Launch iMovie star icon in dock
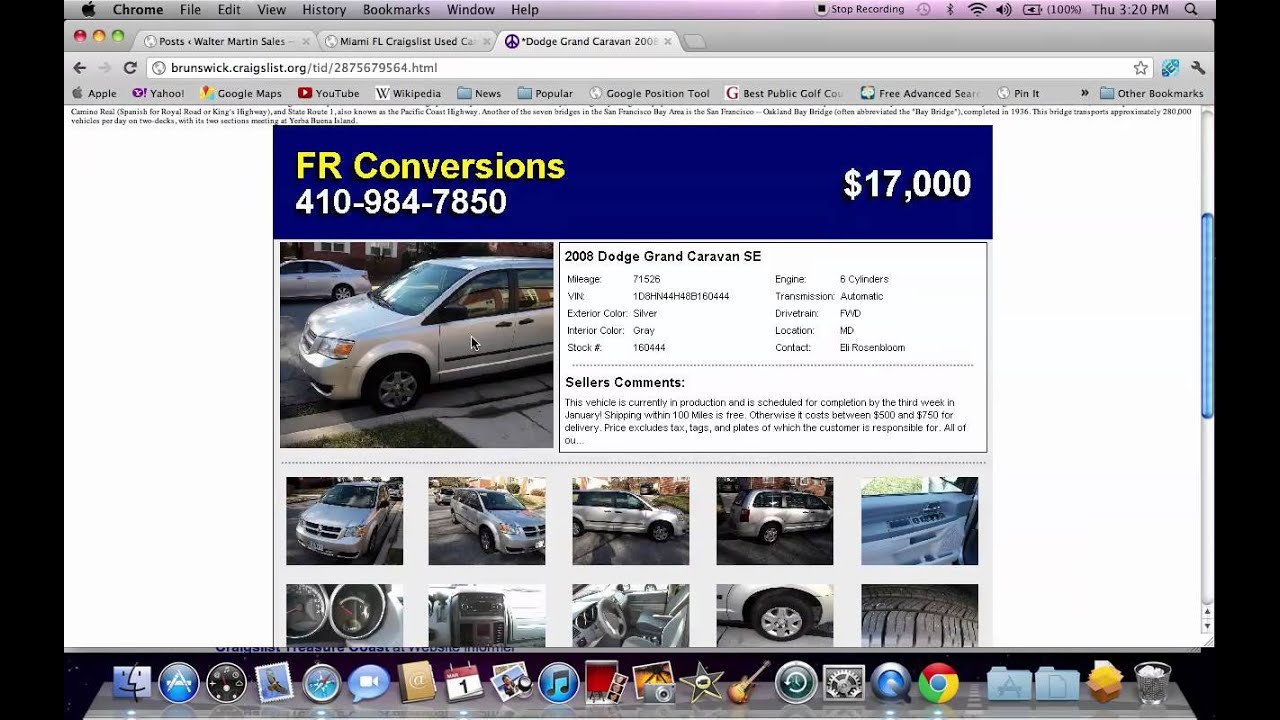The height and width of the screenshot is (720, 1280). (701, 684)
